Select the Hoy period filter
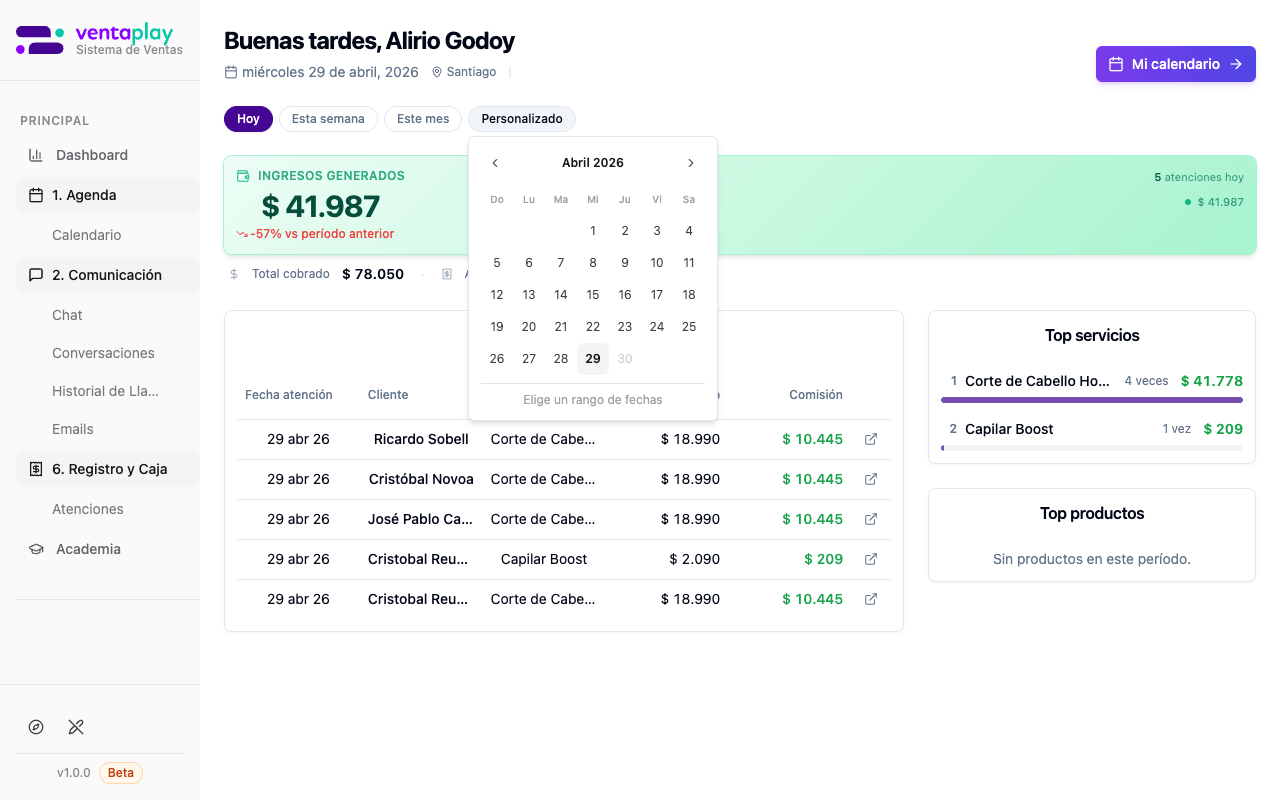The height and width of the screenshot is (800, 1280). pos(248,119)
